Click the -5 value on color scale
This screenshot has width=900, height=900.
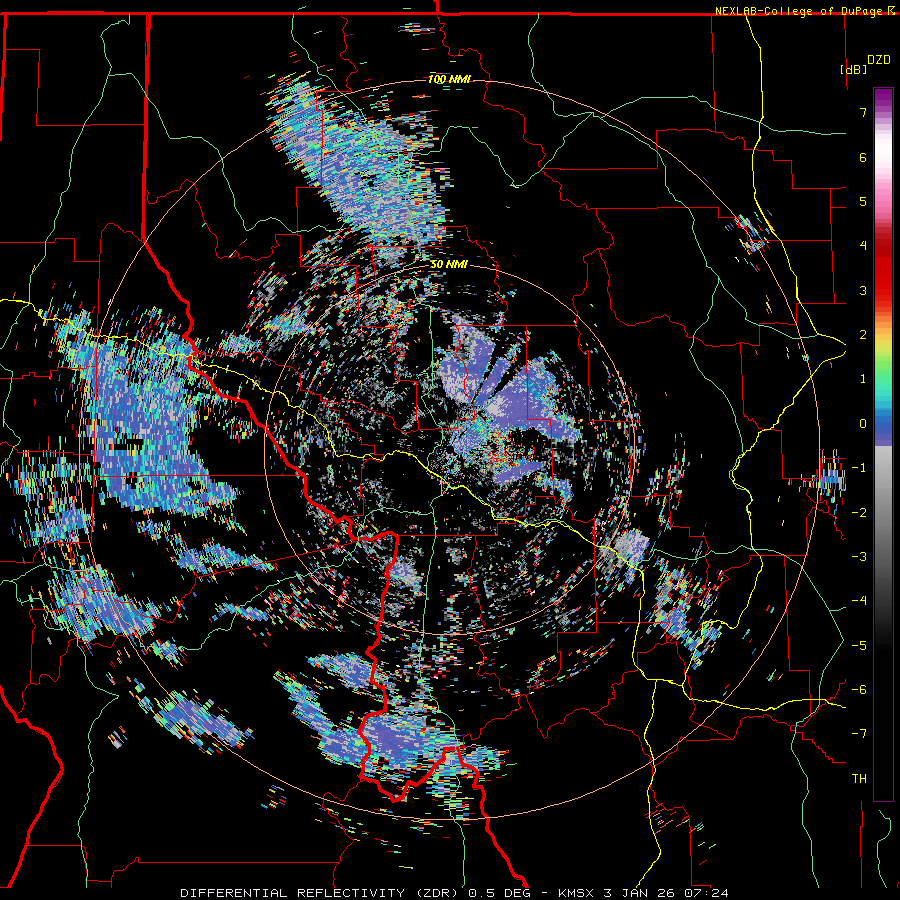[x=859, y=646]
